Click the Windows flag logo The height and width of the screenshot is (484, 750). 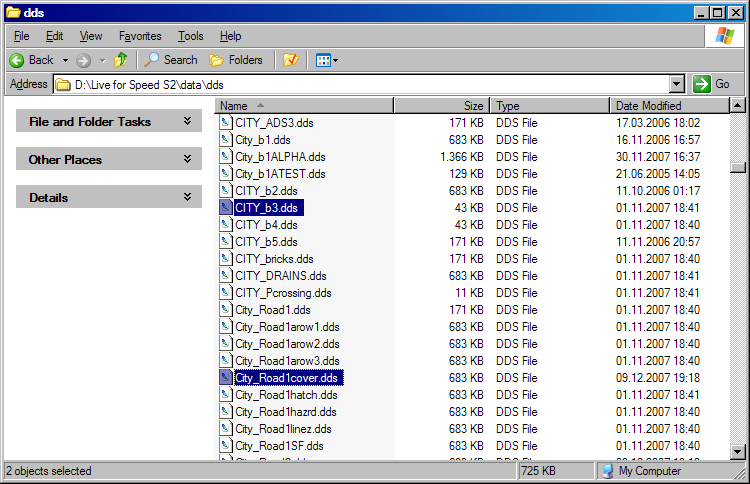[725, 36]
